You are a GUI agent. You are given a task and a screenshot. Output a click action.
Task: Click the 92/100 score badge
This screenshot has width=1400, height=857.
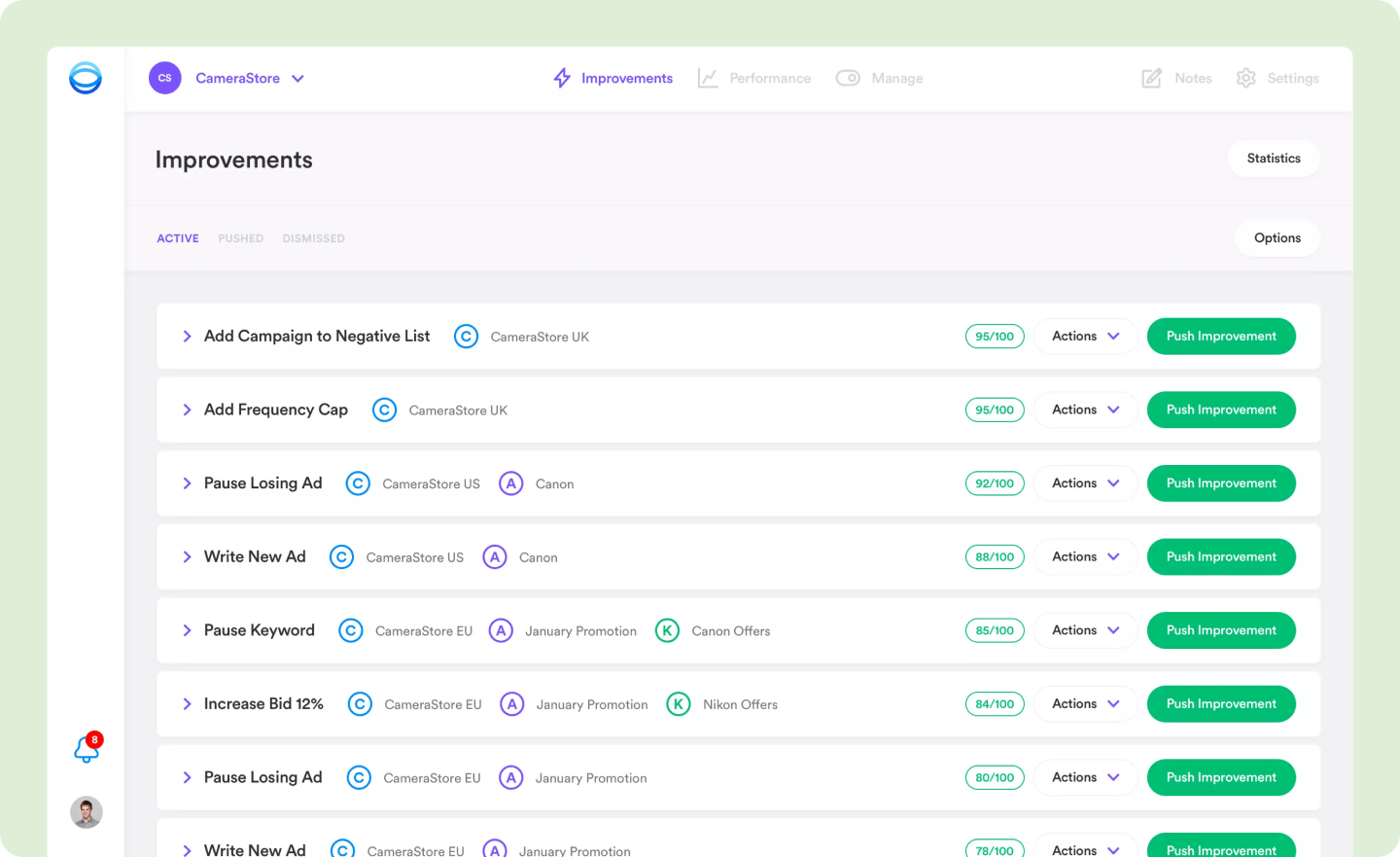pos(995,483)
